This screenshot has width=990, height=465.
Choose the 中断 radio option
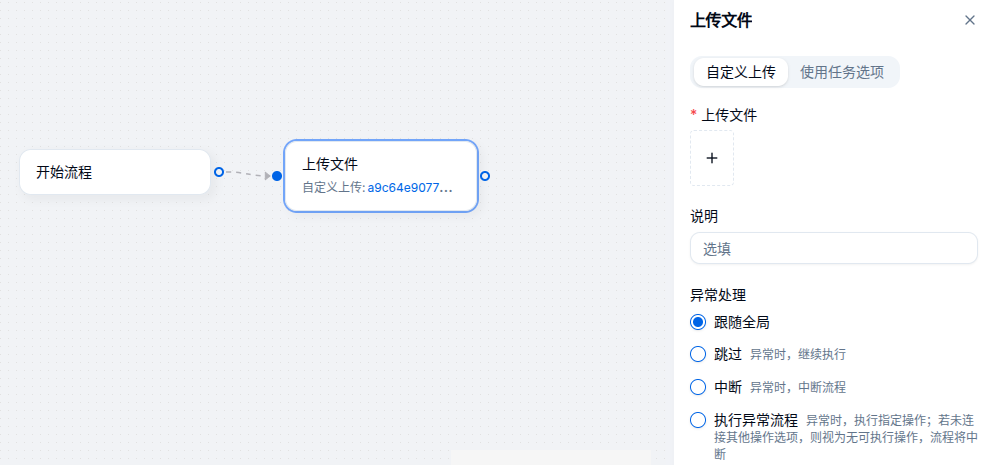[698, 387]
